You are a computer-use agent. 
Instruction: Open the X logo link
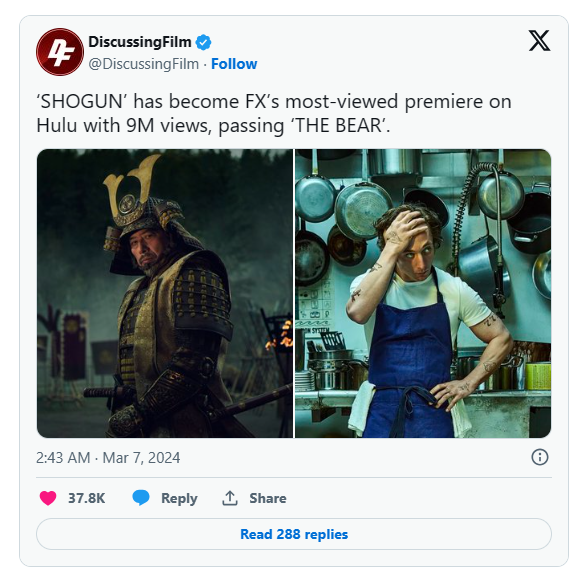pos(539,40)
